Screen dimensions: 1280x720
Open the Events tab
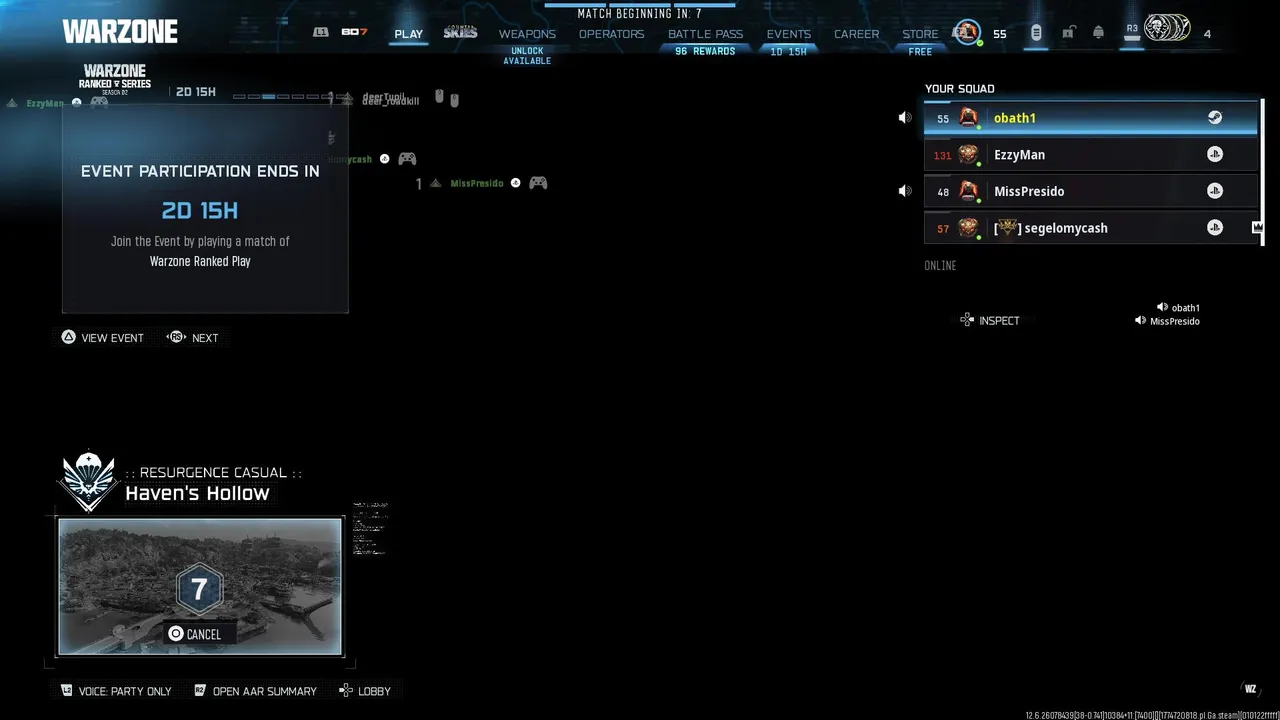pyautogui.click(x=789, y=34)
